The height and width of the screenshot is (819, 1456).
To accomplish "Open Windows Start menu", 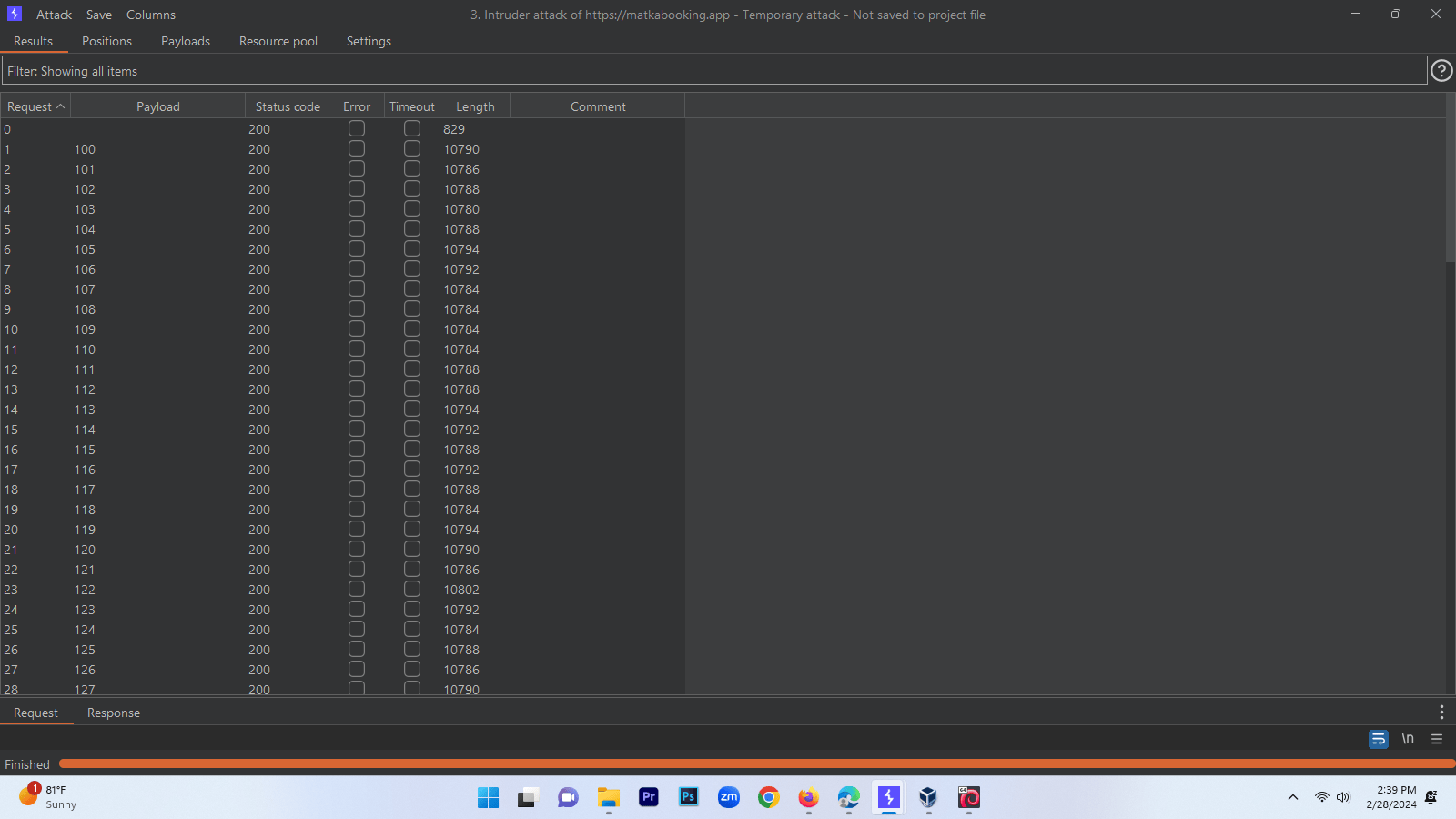I will pos(488,798).
